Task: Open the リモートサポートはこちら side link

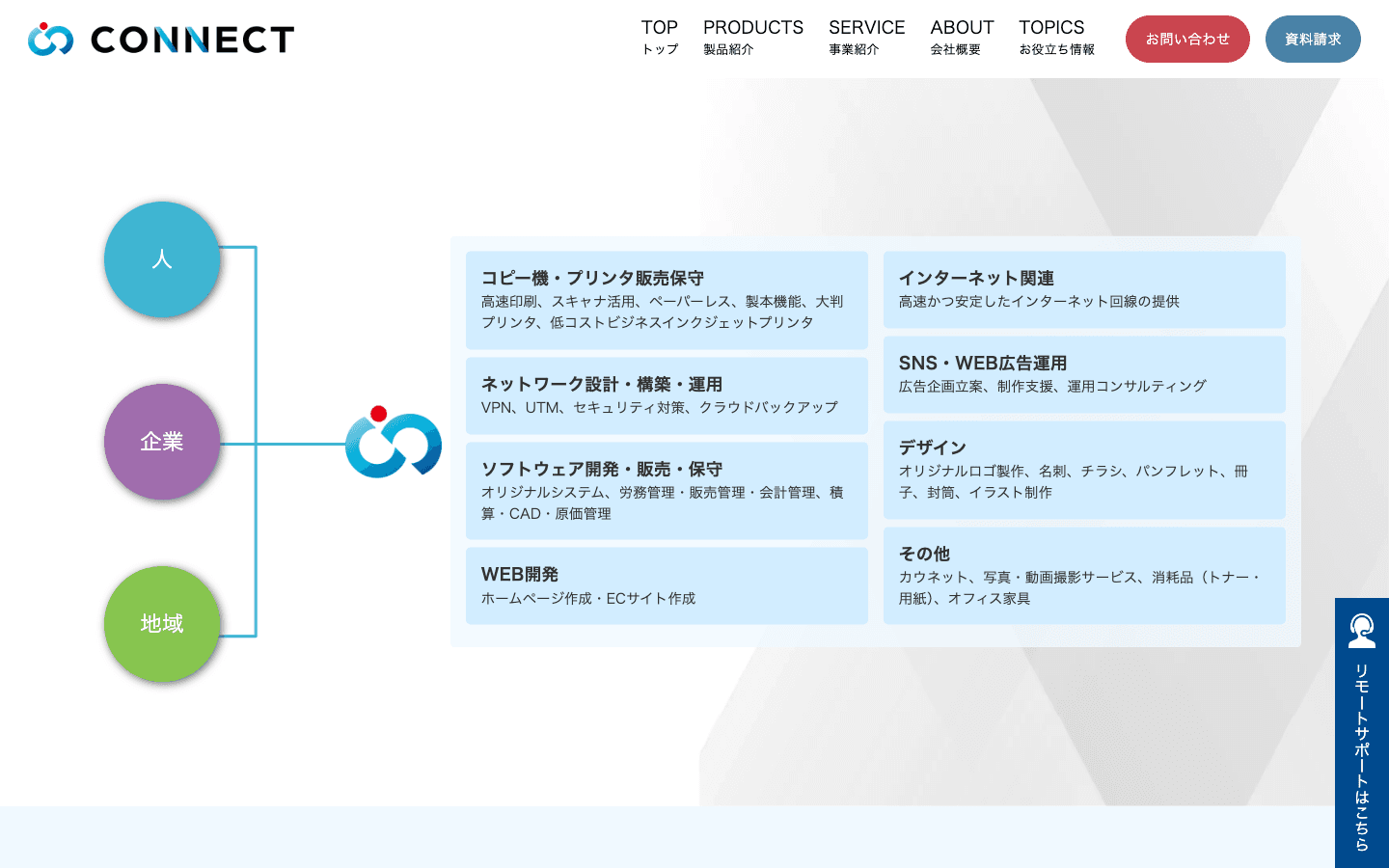Action: tap(1362, 733)
